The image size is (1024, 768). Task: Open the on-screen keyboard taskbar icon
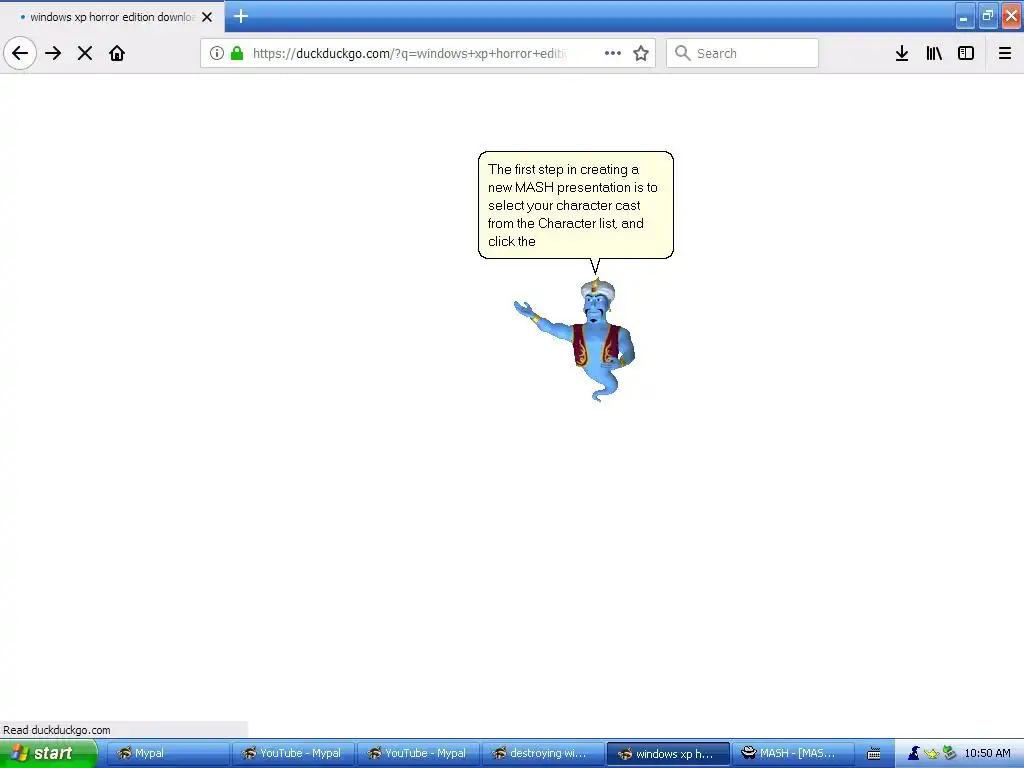(x=874, y=754)
